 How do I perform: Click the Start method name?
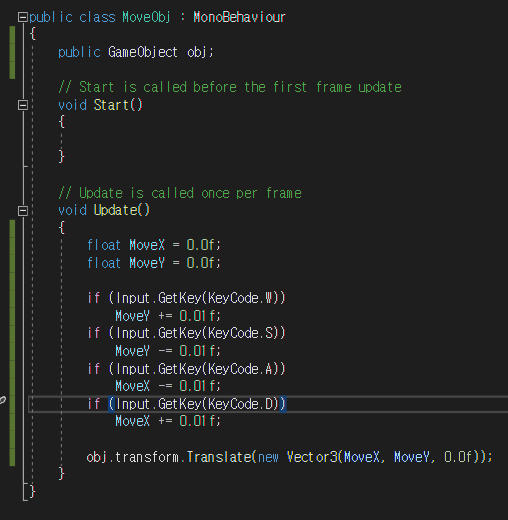pos(111,105)
